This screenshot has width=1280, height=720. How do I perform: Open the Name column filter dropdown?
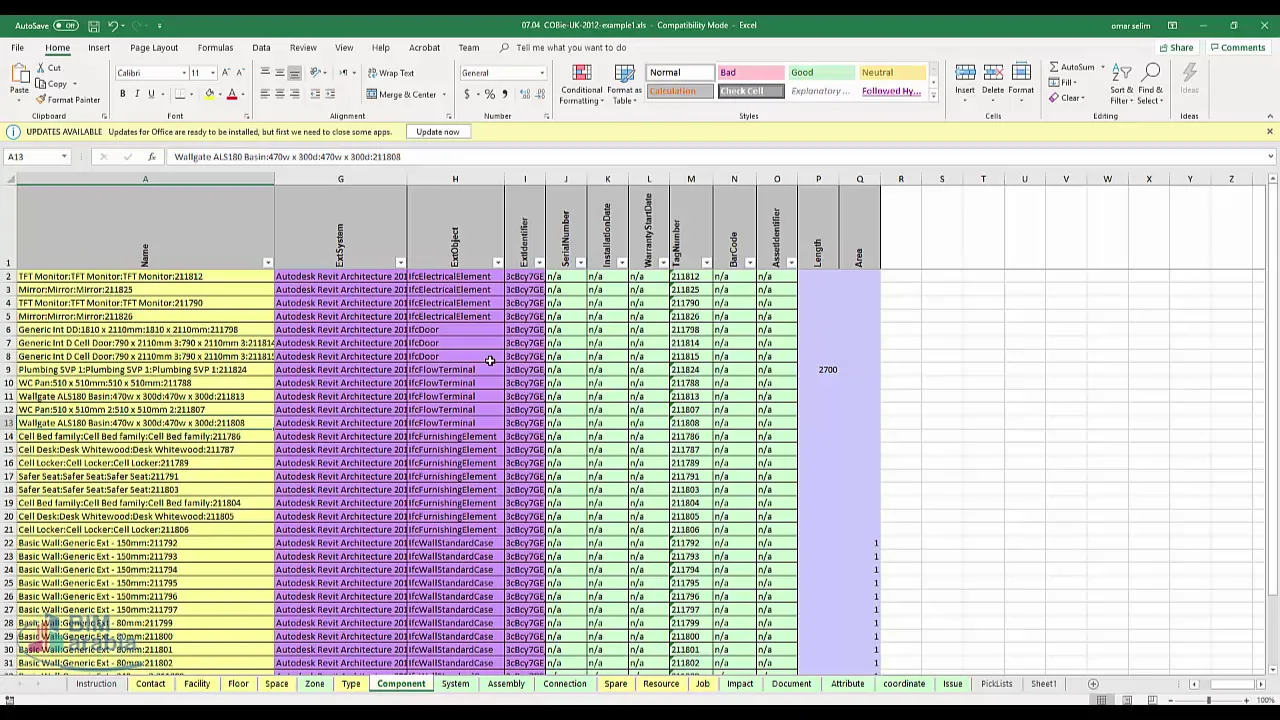tap(267, 263)
